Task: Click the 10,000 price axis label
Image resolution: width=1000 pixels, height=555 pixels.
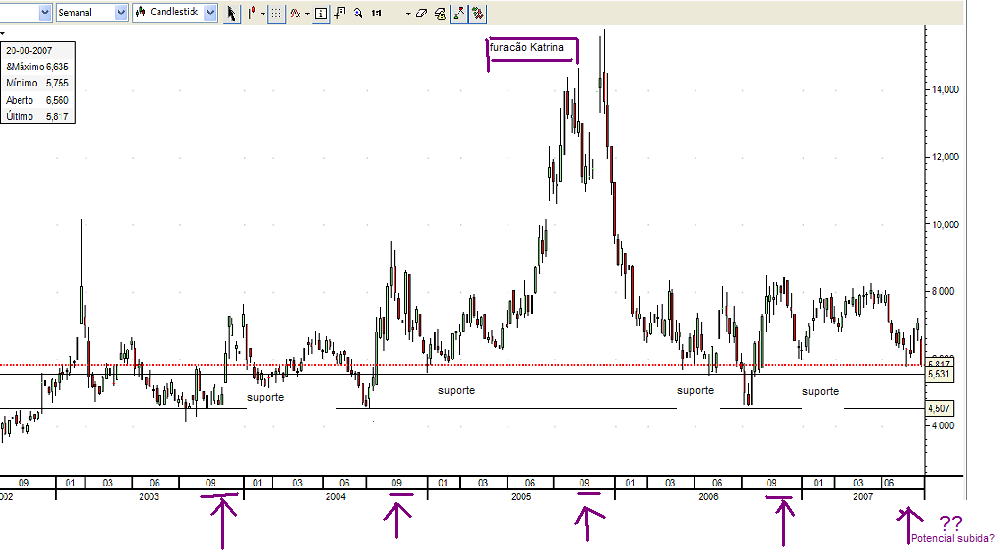Action: tap(945, 225)
